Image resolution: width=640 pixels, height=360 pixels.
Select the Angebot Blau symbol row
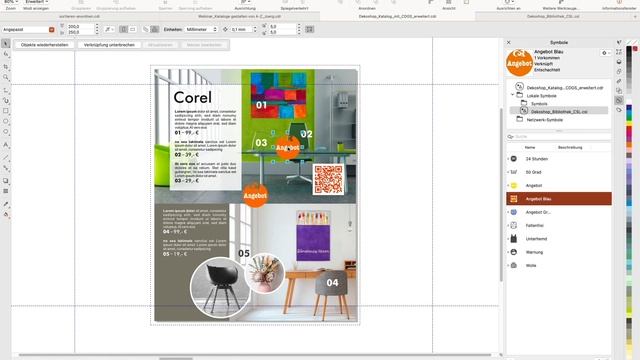pos(559,199)
